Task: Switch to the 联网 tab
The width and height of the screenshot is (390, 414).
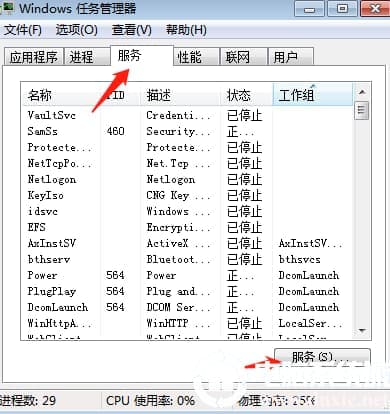Action: tap(244, 57)
